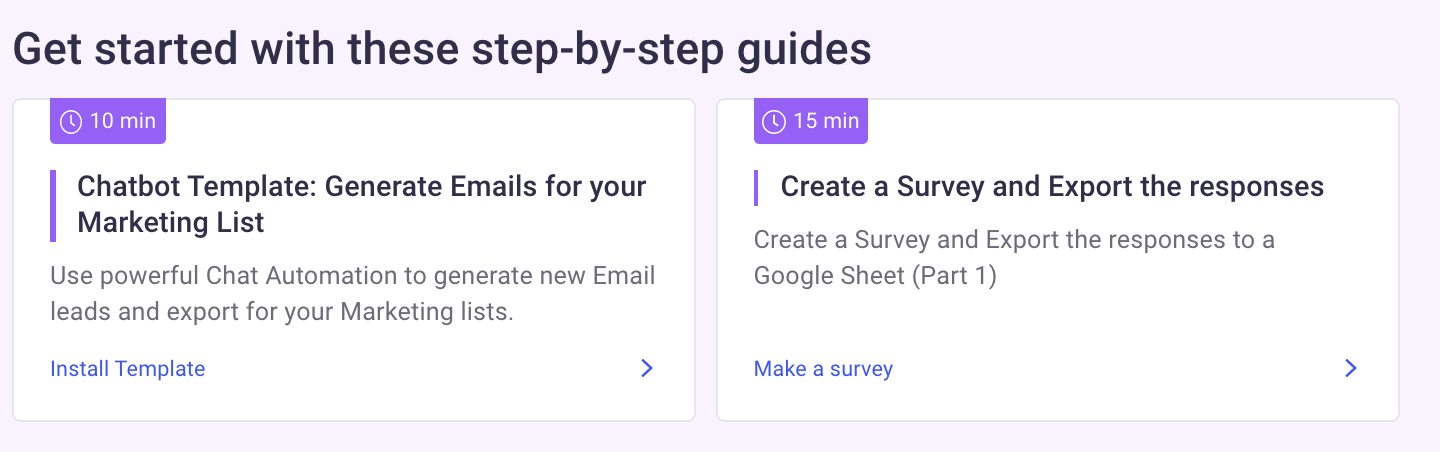The width and height of the screenshot is (1440, 452).
Task: Click the arrow beside Make a survey
Action: click(1350, 368)
